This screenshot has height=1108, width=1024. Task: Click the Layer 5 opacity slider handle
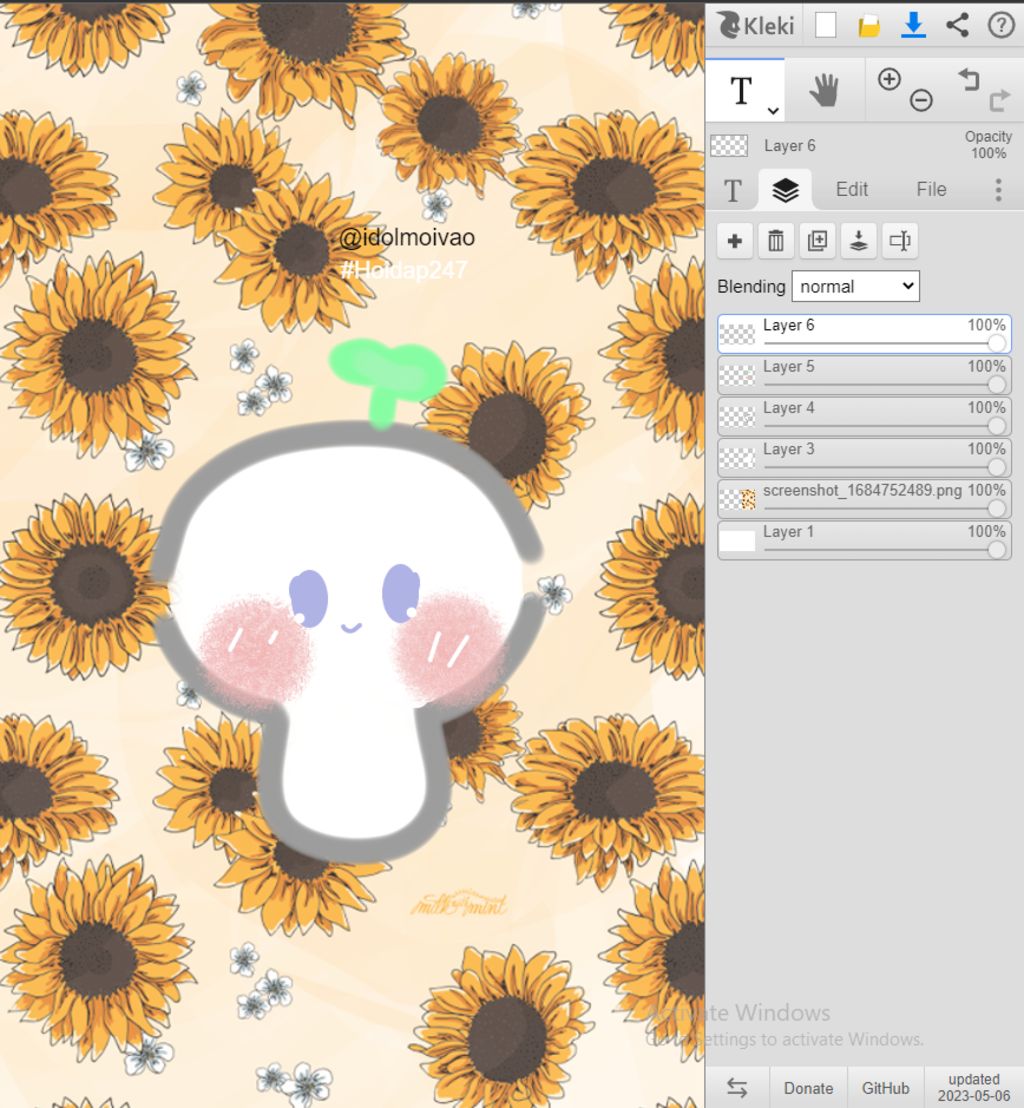(x=996, y=385)
